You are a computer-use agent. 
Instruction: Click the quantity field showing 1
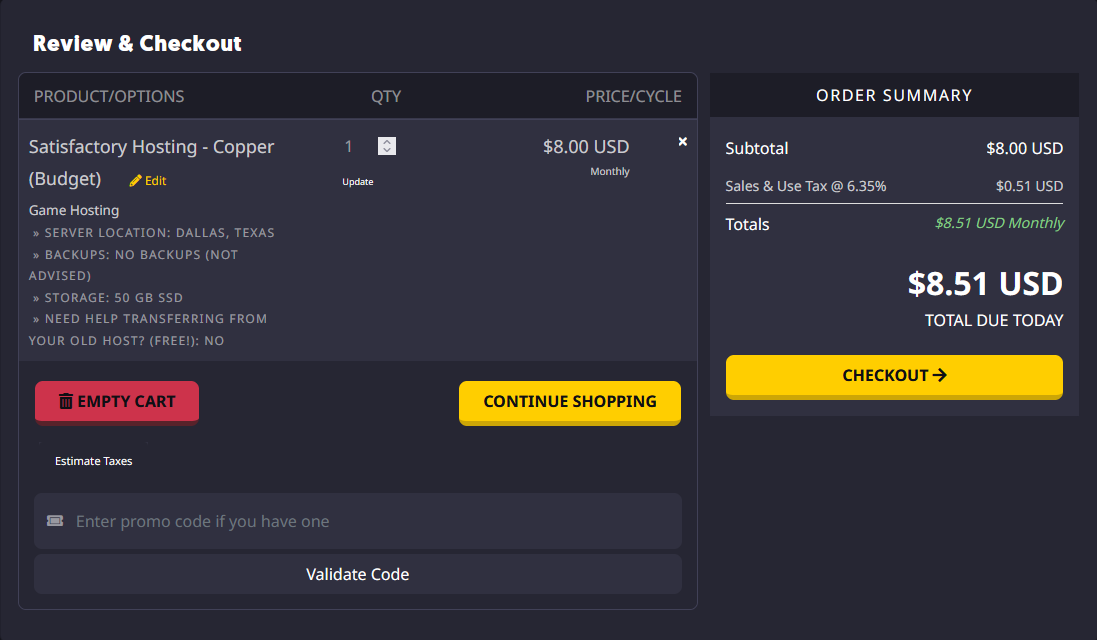[348, 146]
